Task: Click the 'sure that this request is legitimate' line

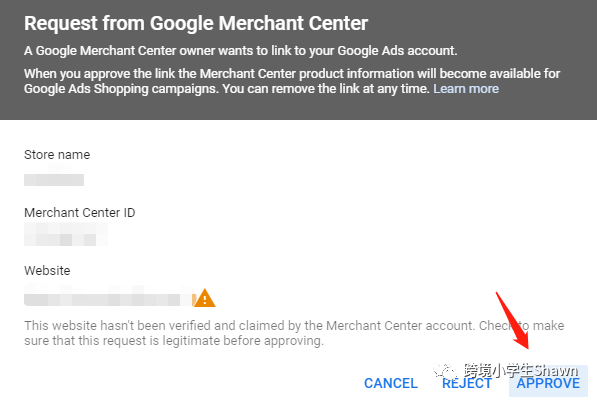Action: point(174,341)
